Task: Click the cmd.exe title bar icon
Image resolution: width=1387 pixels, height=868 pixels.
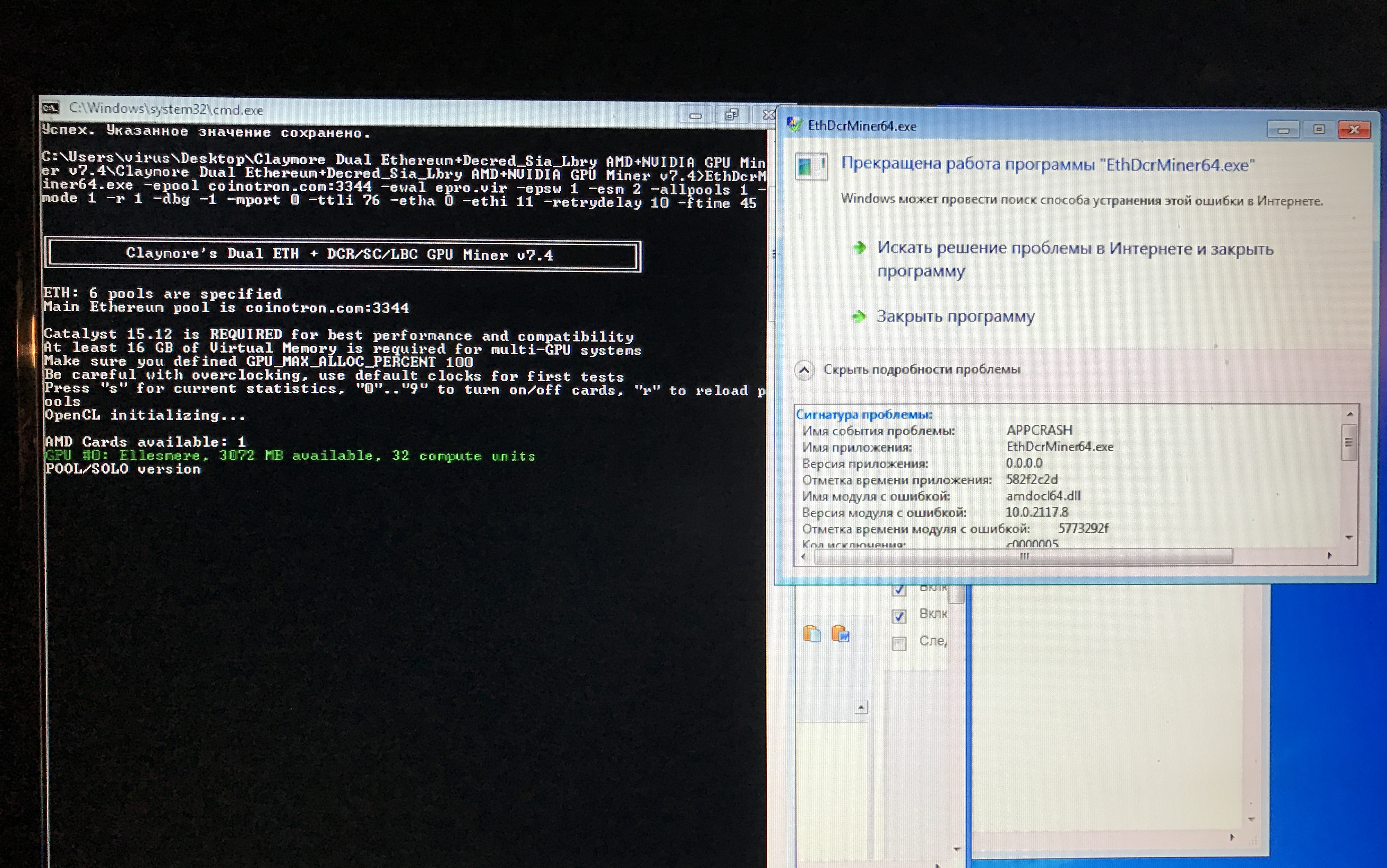Action: coord(51,108)
